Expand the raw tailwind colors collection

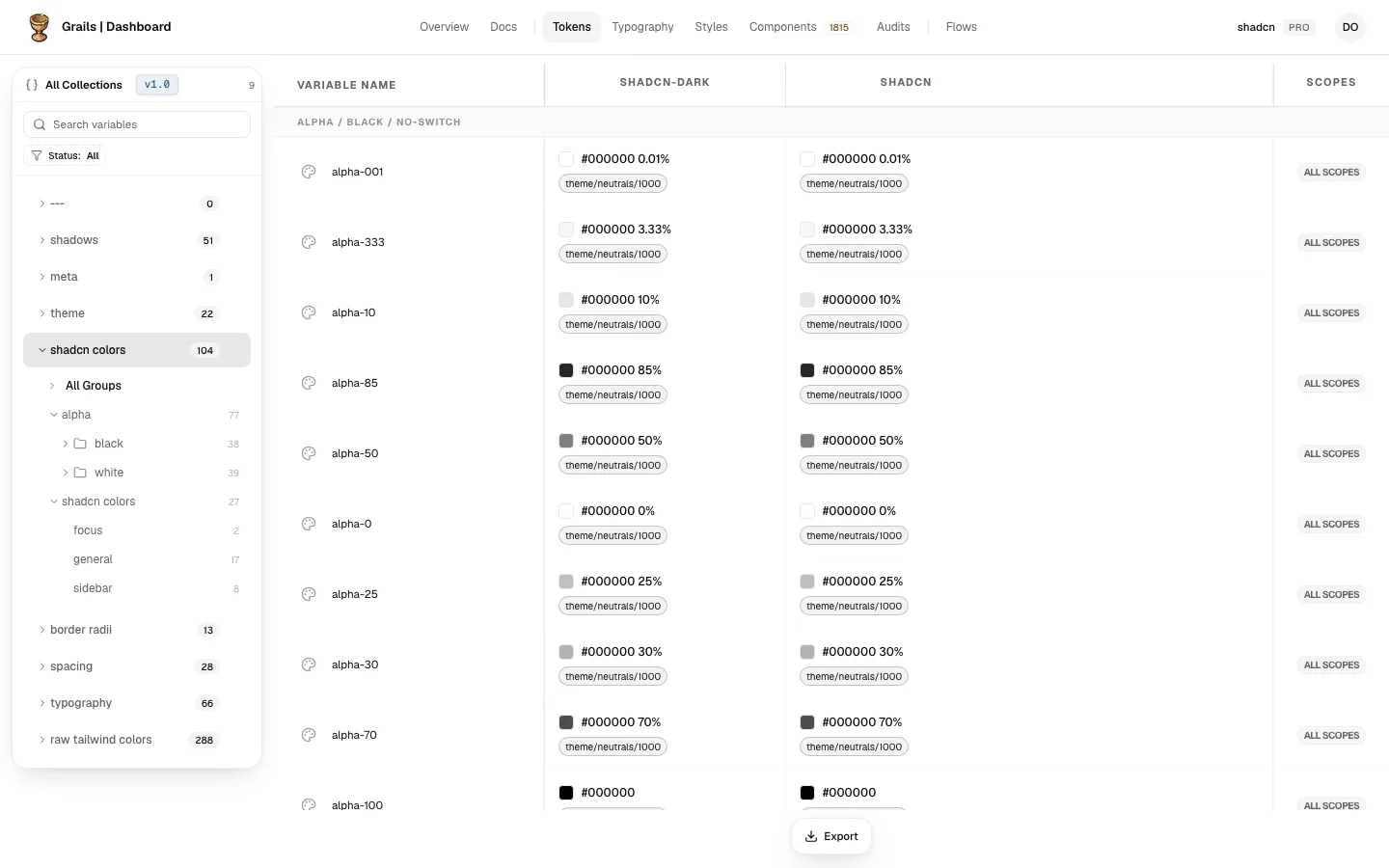(42, 740)
